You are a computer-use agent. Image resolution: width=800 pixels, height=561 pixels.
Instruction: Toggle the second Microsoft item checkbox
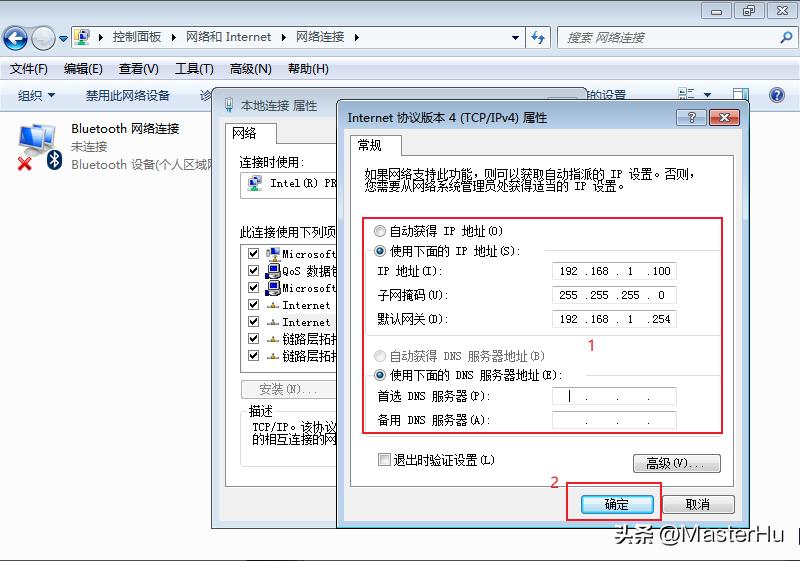pos(254,288)
